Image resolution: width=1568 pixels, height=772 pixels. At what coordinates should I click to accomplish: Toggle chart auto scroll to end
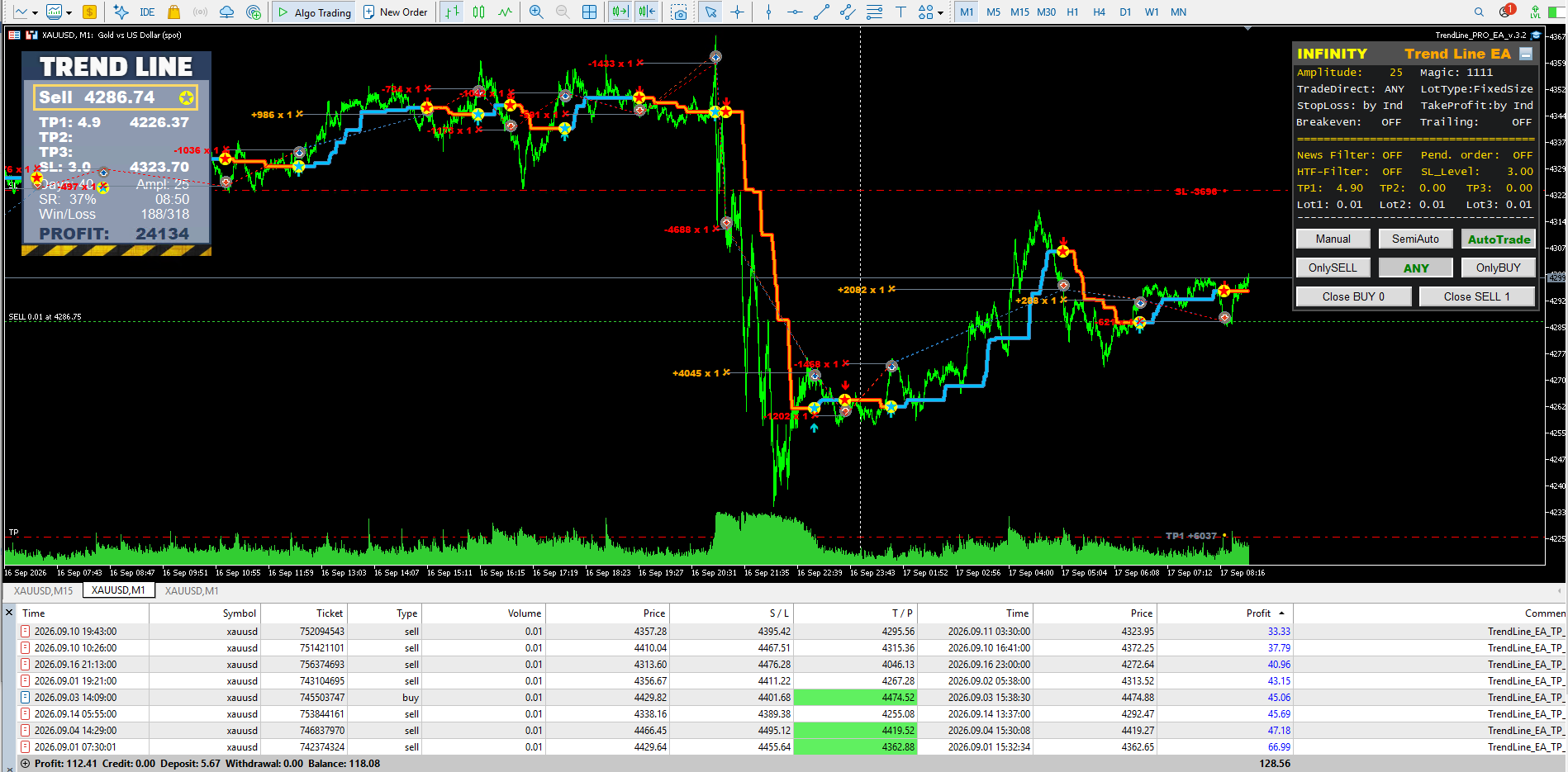pyautogui.click(x=620, y=12)
